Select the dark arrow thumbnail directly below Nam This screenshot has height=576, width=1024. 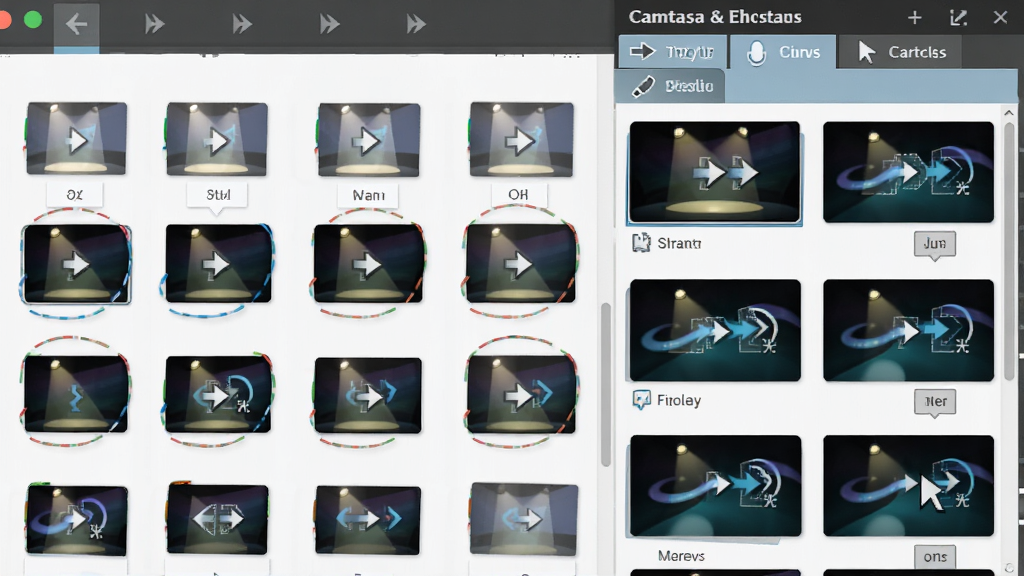tap(368, 264)
